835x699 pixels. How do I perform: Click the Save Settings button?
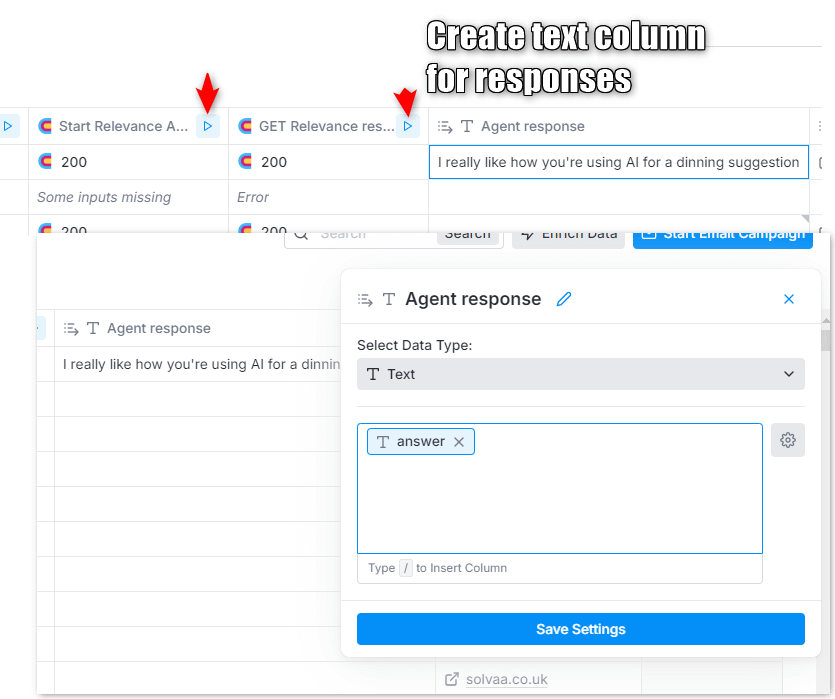(x=580, y=629)
